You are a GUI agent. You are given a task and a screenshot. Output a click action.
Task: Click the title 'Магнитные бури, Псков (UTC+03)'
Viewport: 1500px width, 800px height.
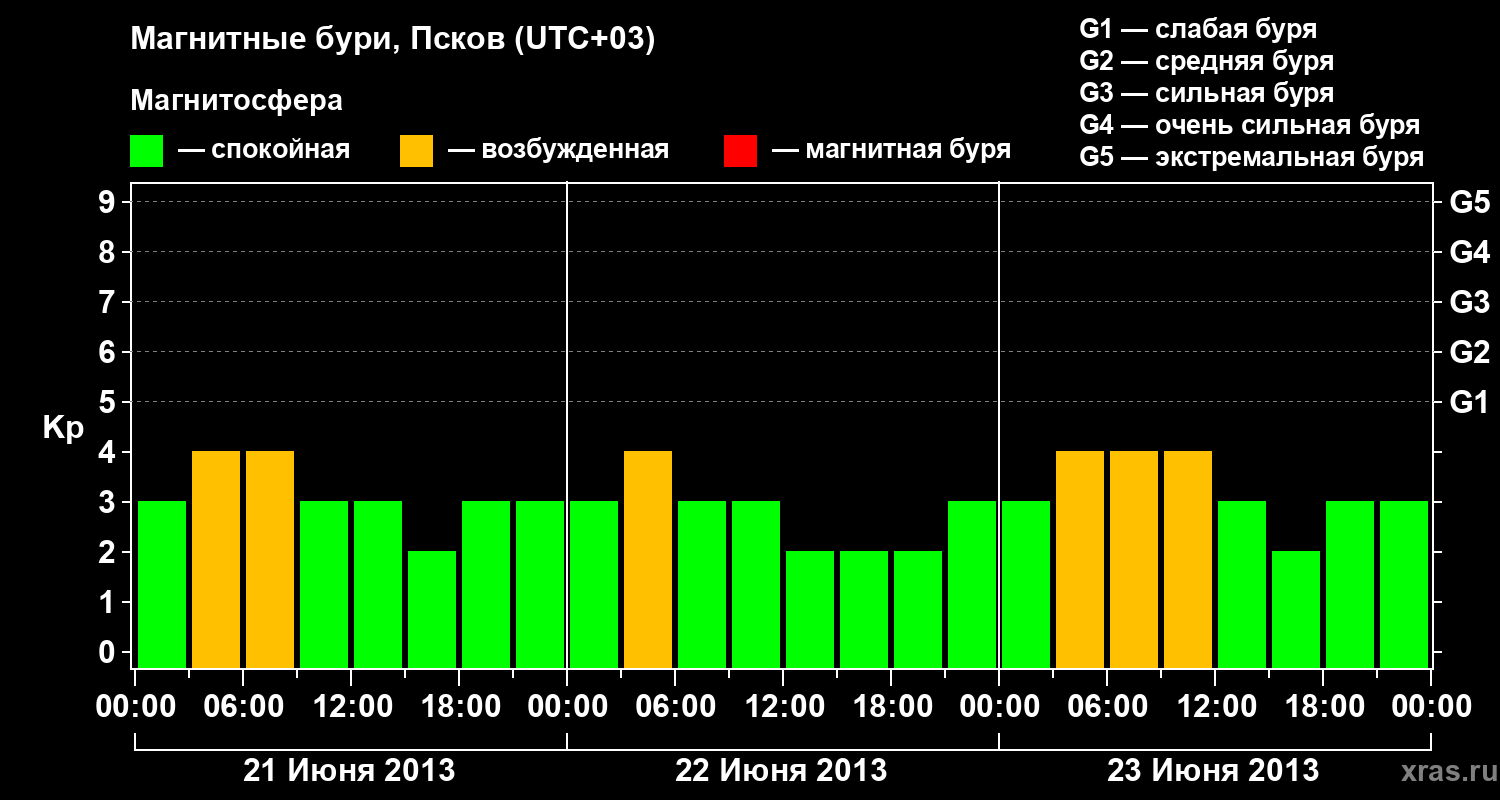393,40
